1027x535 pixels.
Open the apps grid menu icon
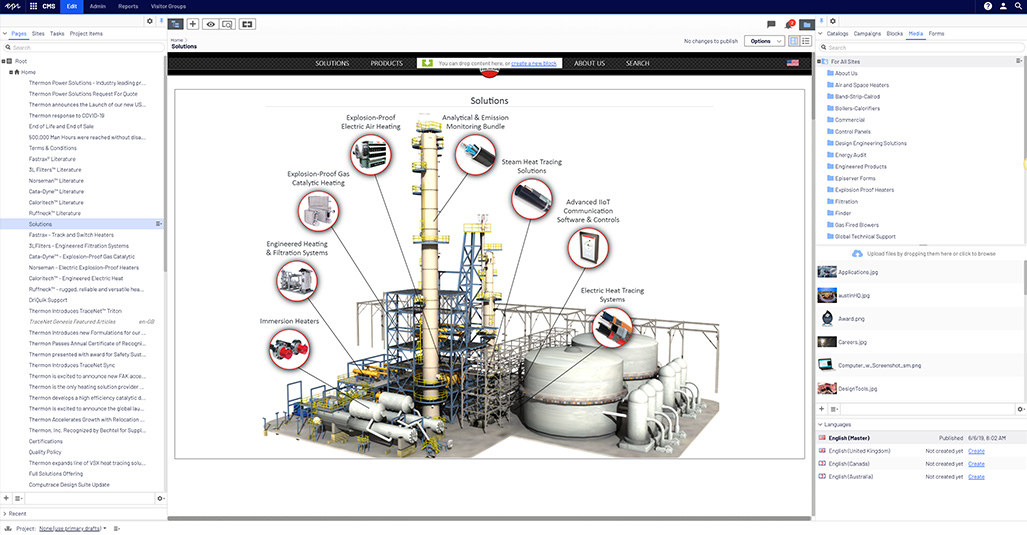33,6
